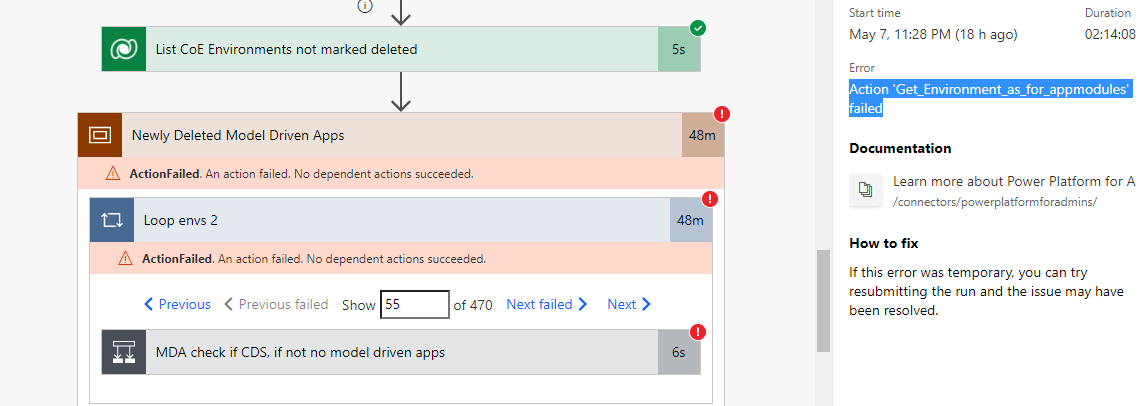Expand MDA check if CDS, if not no model driven apps
Viewport: 1142px width, 406px height.
click(x=401, y=352)
